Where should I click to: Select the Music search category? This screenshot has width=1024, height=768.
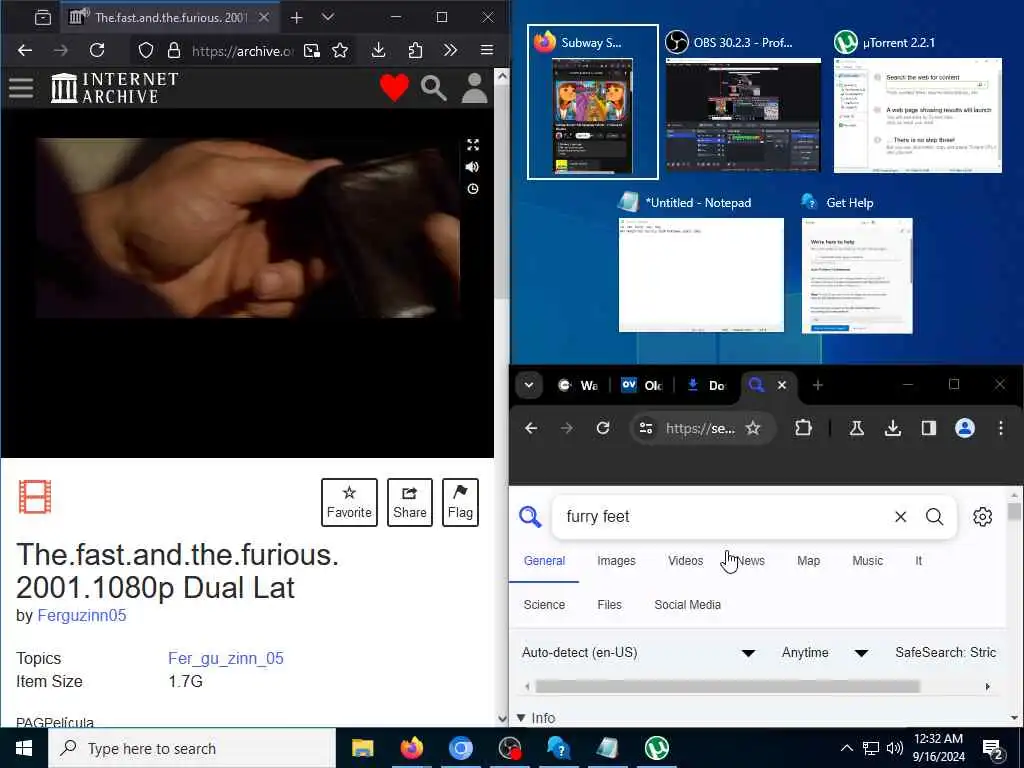(867, 561)
